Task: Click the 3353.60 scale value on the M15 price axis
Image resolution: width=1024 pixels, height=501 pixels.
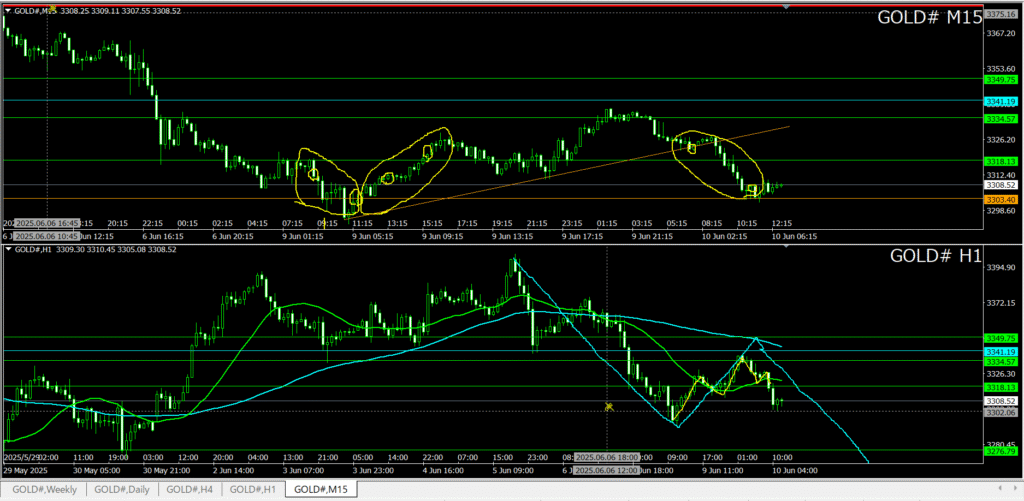Action: point(999,69)
